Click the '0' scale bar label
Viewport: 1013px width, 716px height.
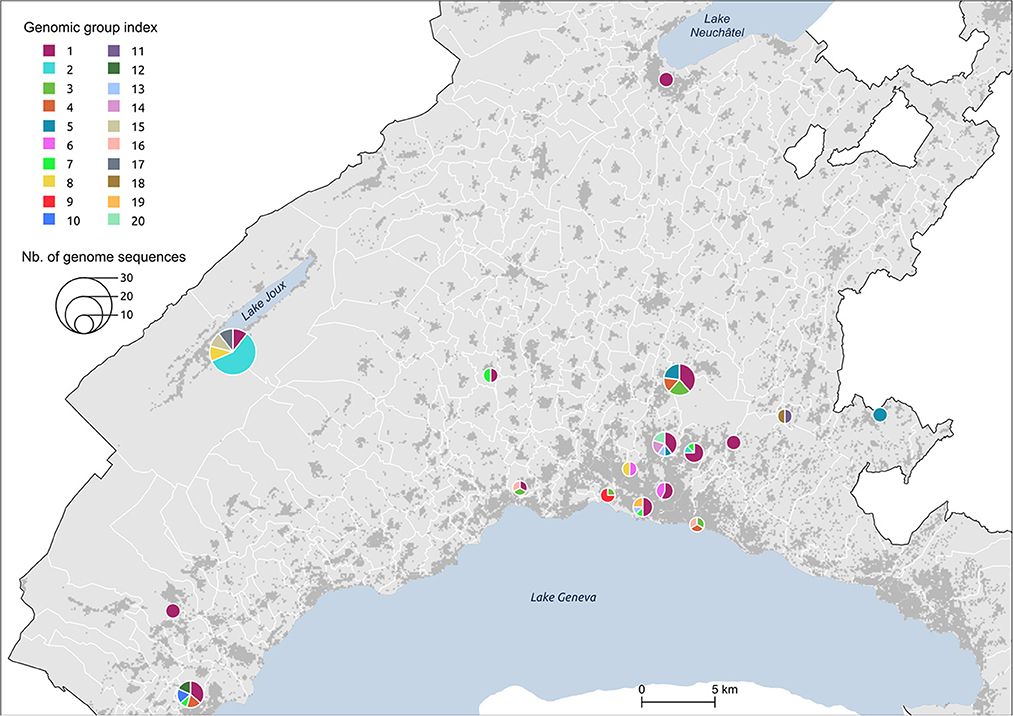click(x=642, y=690)
